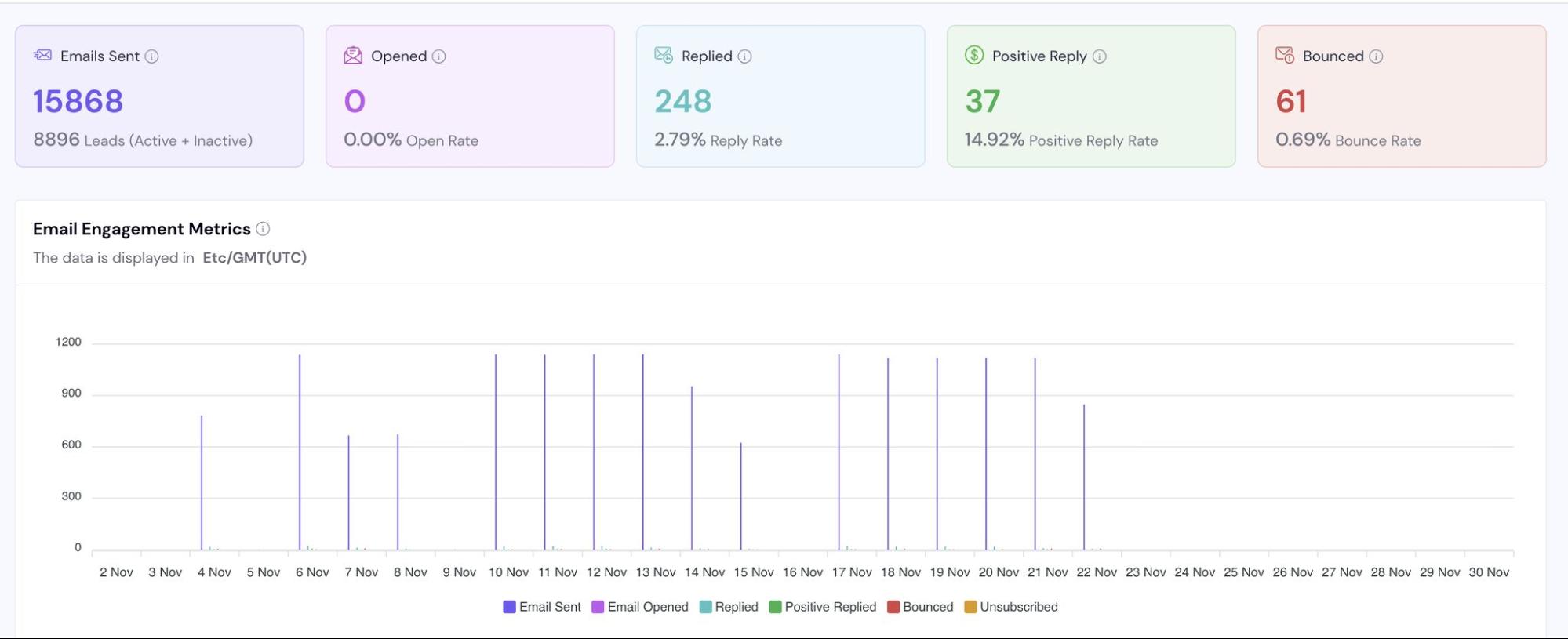Click the 30 Nov axis label

pyautogui.click(x=1489, y=572)
